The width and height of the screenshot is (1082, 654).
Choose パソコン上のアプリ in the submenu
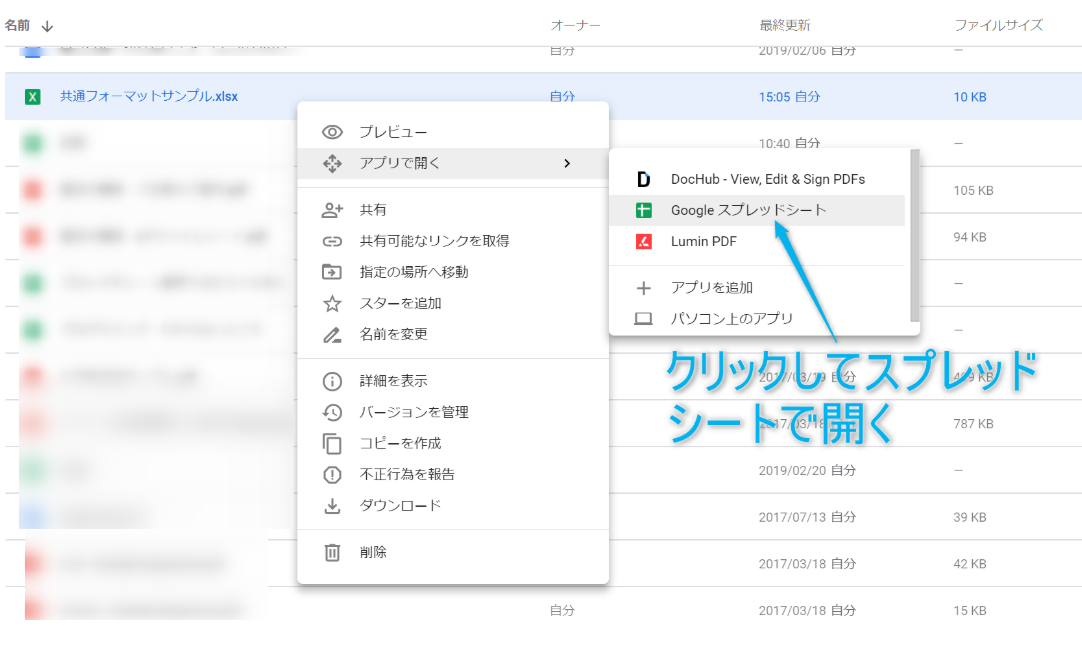pyautogui.click(x=759, y=319)
